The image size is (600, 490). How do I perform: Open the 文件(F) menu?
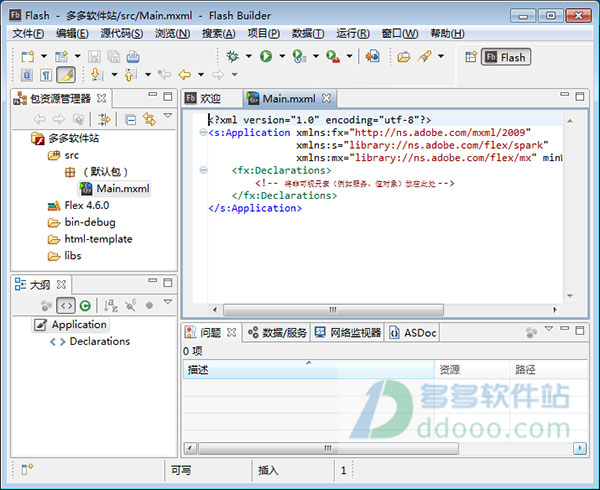tap(28, 34)
